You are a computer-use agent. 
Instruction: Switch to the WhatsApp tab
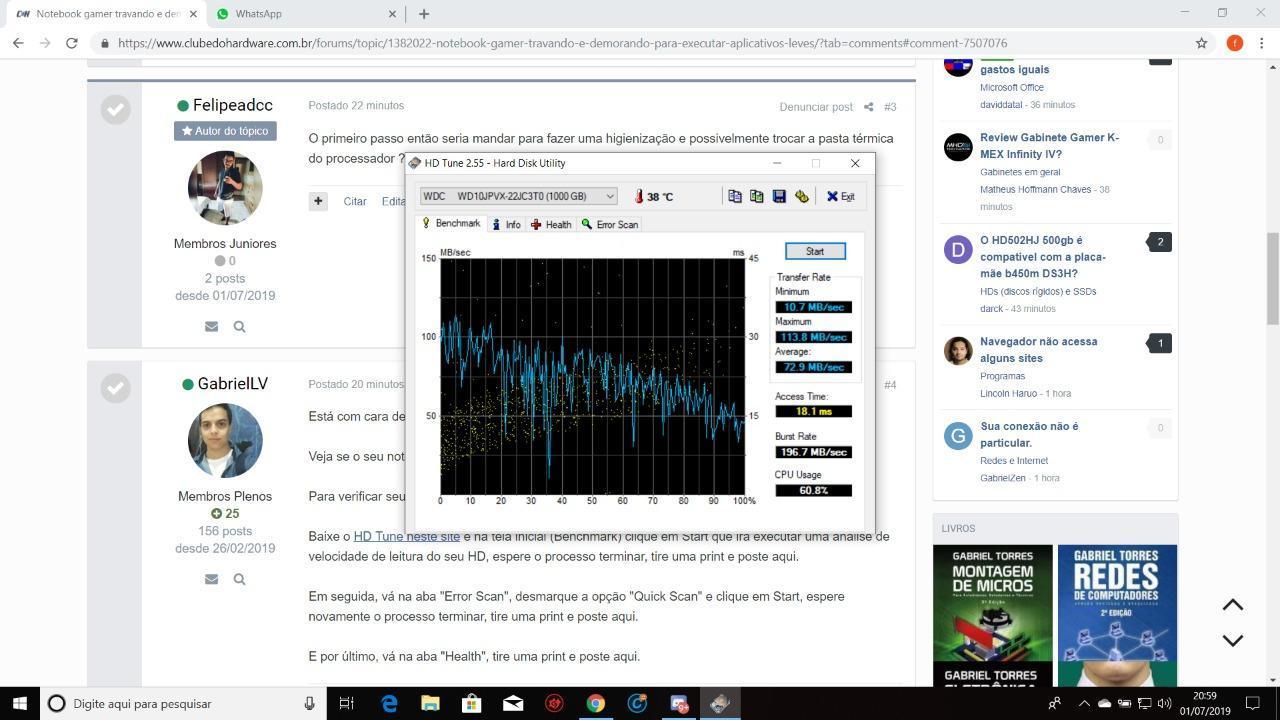tap(304, 14)
